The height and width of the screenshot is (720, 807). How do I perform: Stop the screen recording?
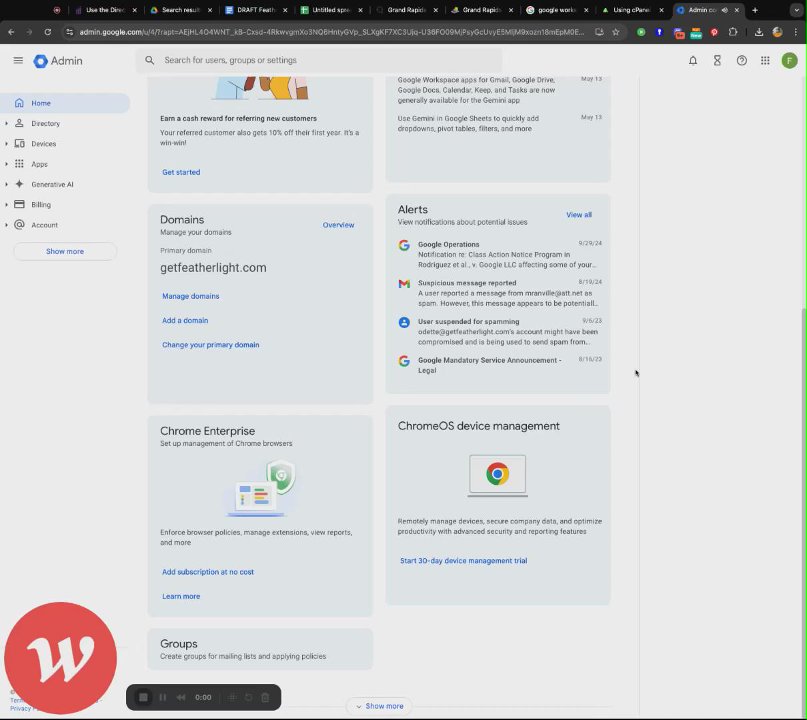(x=143, y=697)
